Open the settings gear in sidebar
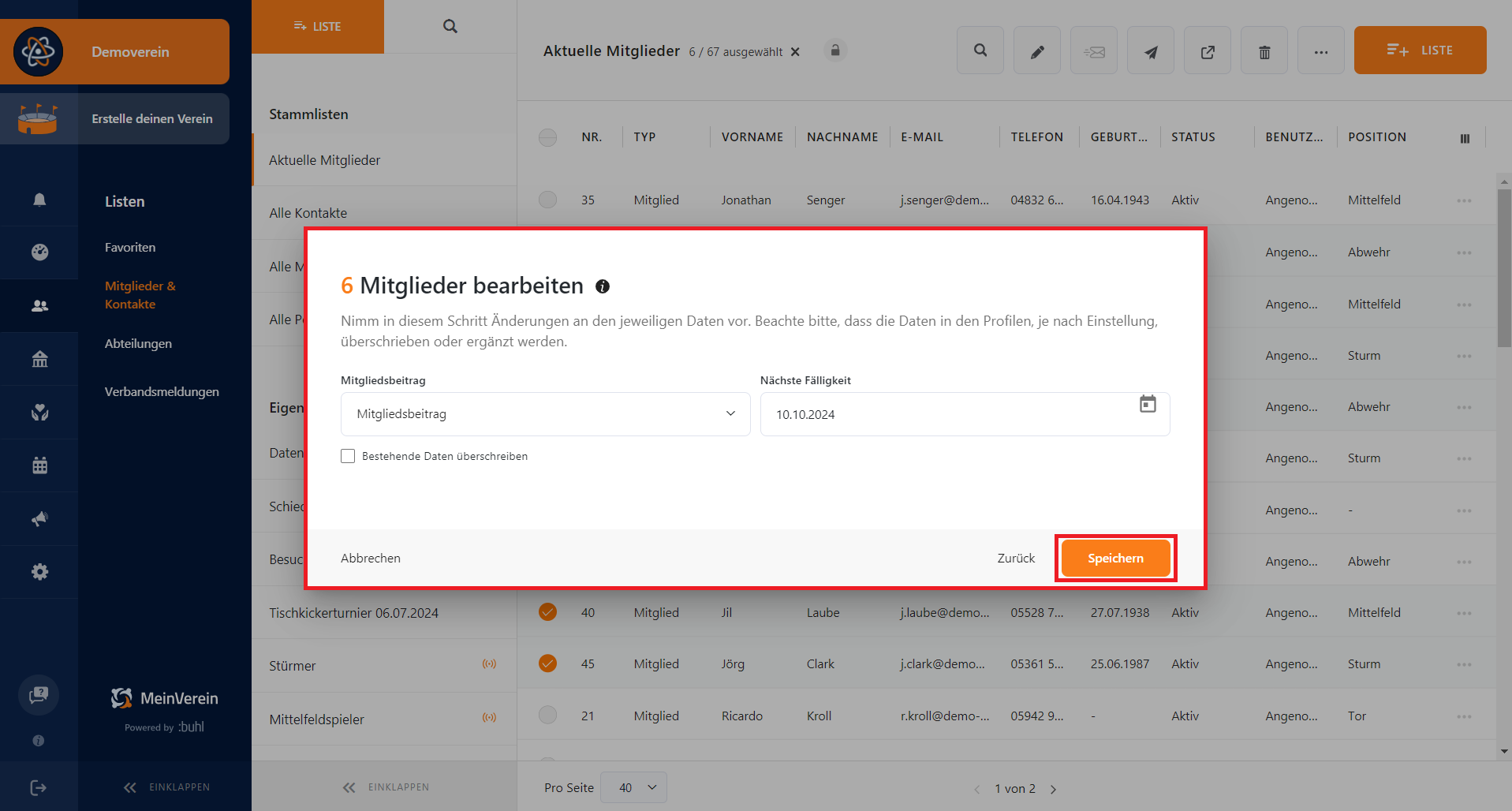Viewport: 1512px width, 811px height. [39, 572]
